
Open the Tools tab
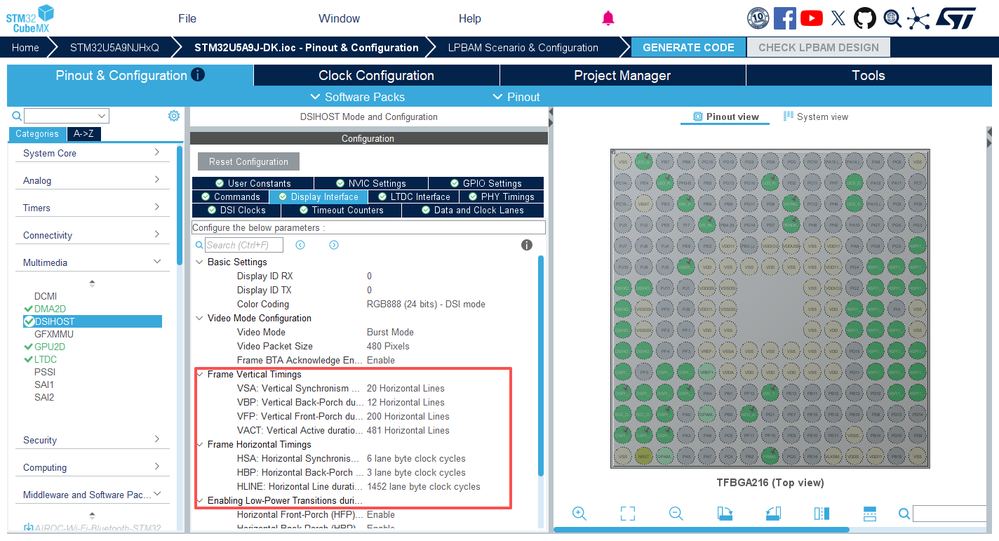[868, 75]
